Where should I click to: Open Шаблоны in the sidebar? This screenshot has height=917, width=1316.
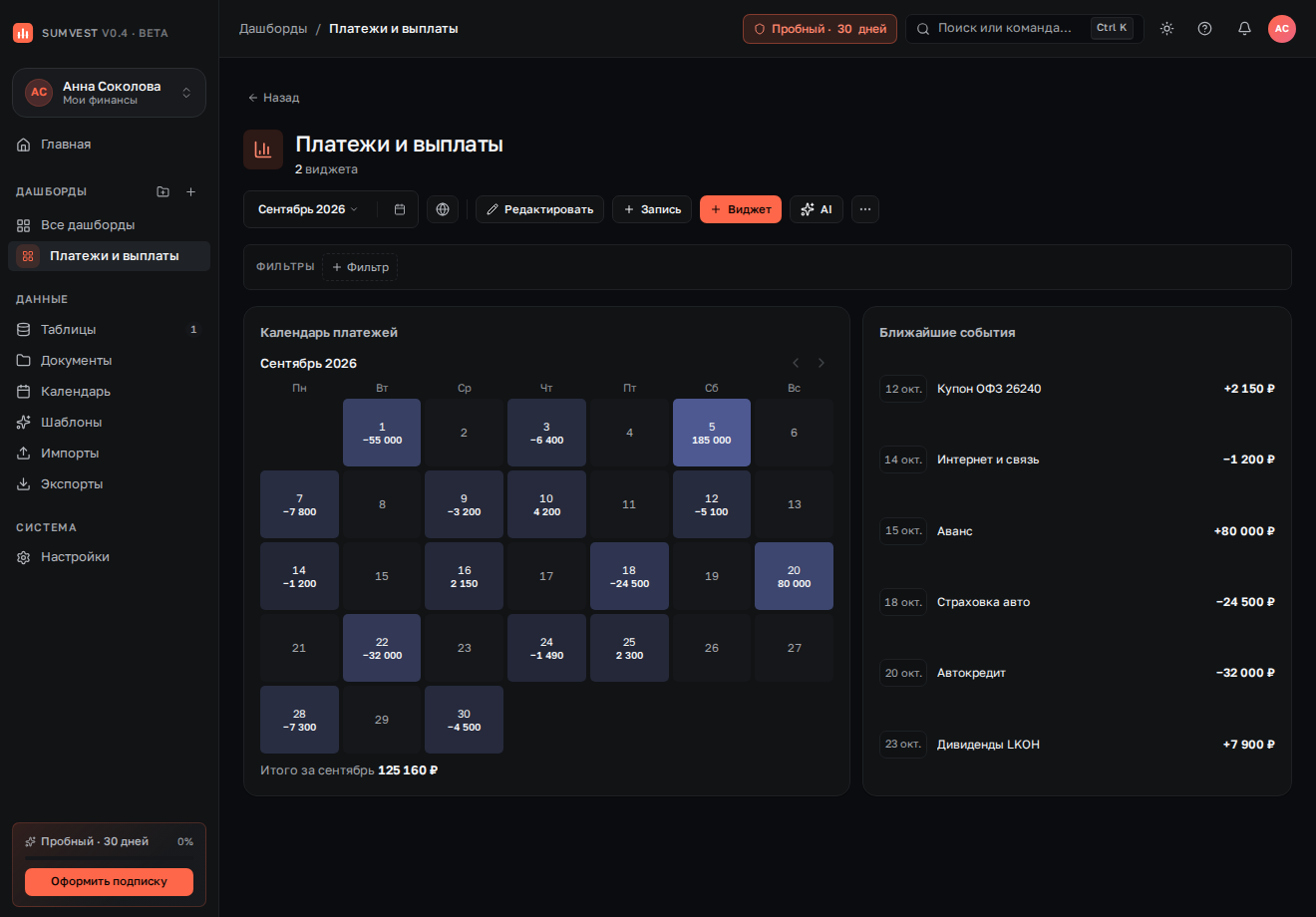point(109,423)
